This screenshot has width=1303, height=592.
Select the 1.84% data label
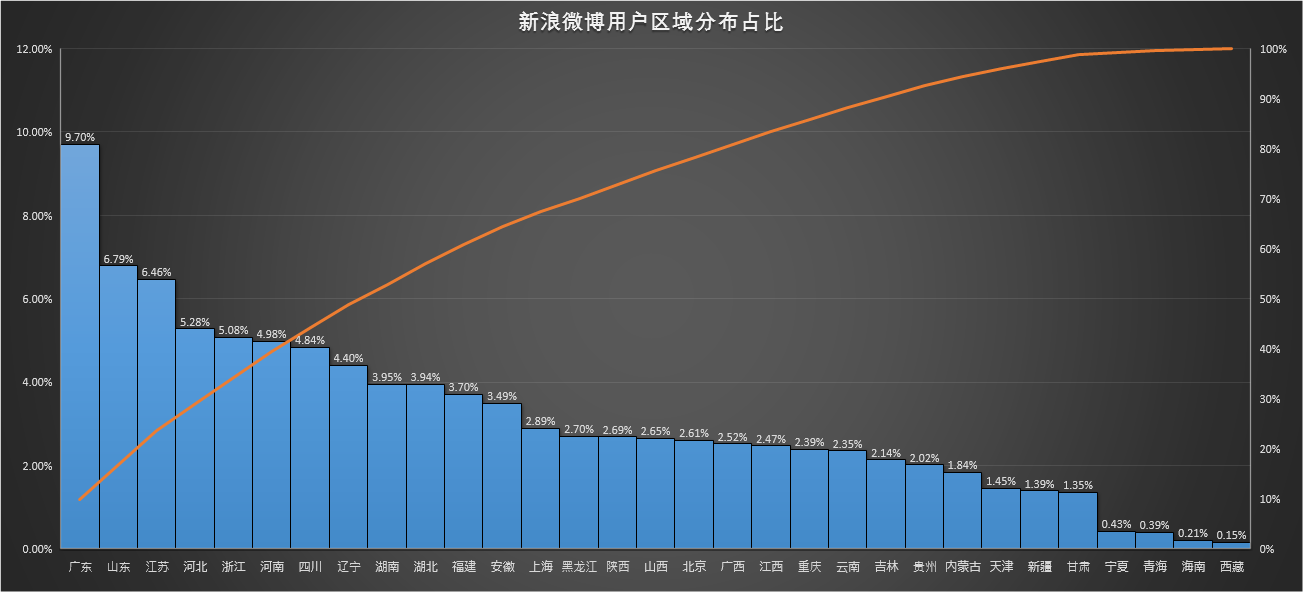[963, 465]
